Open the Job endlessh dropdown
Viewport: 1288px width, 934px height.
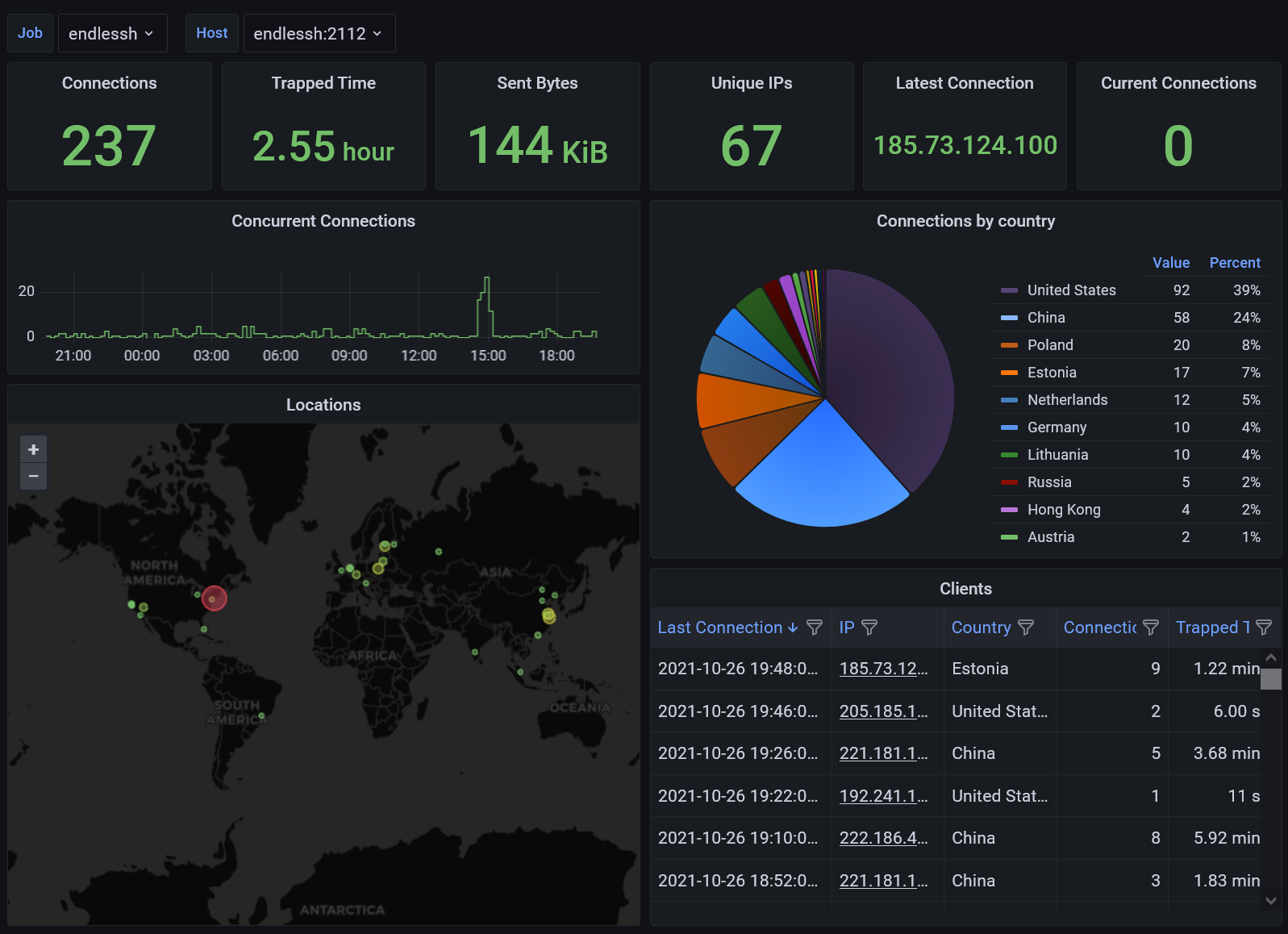coord(112,33)
